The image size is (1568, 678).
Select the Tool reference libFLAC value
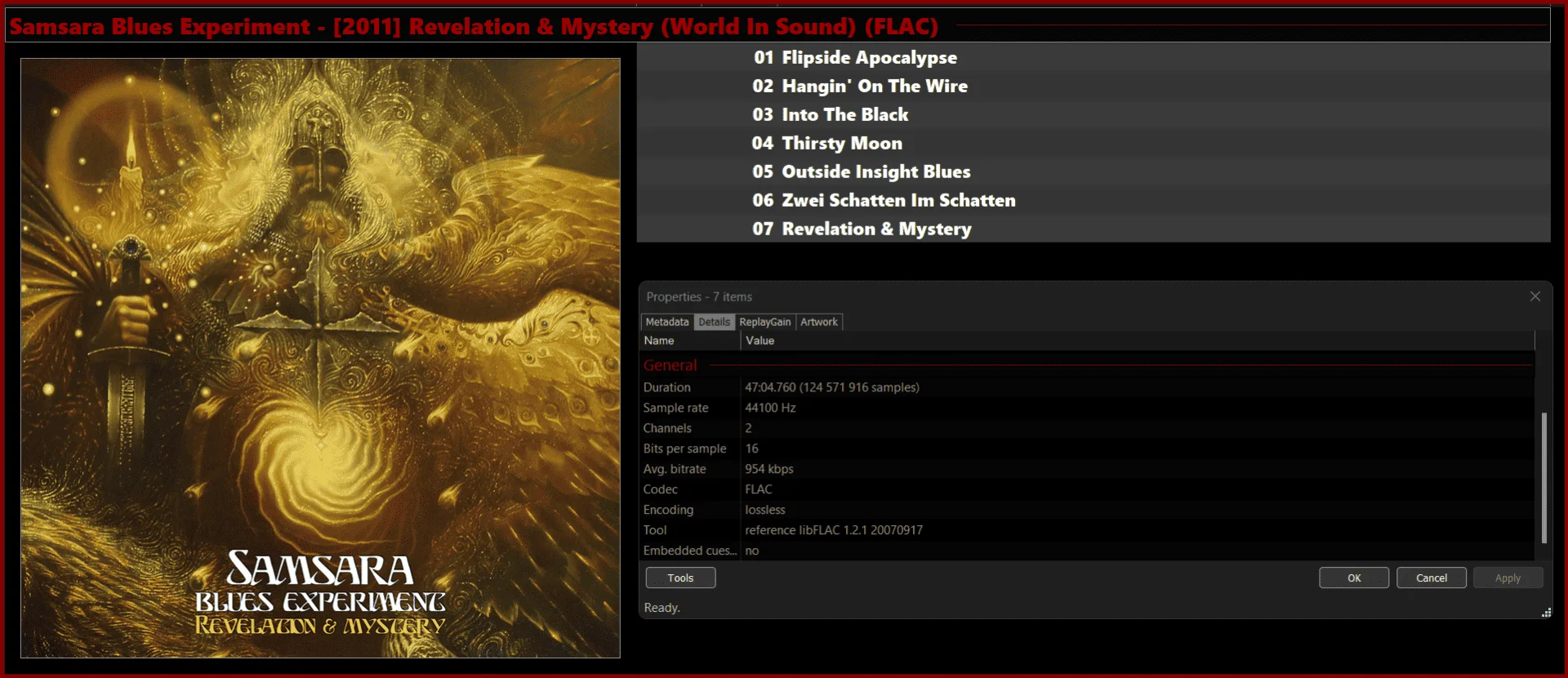pos(833,530)
